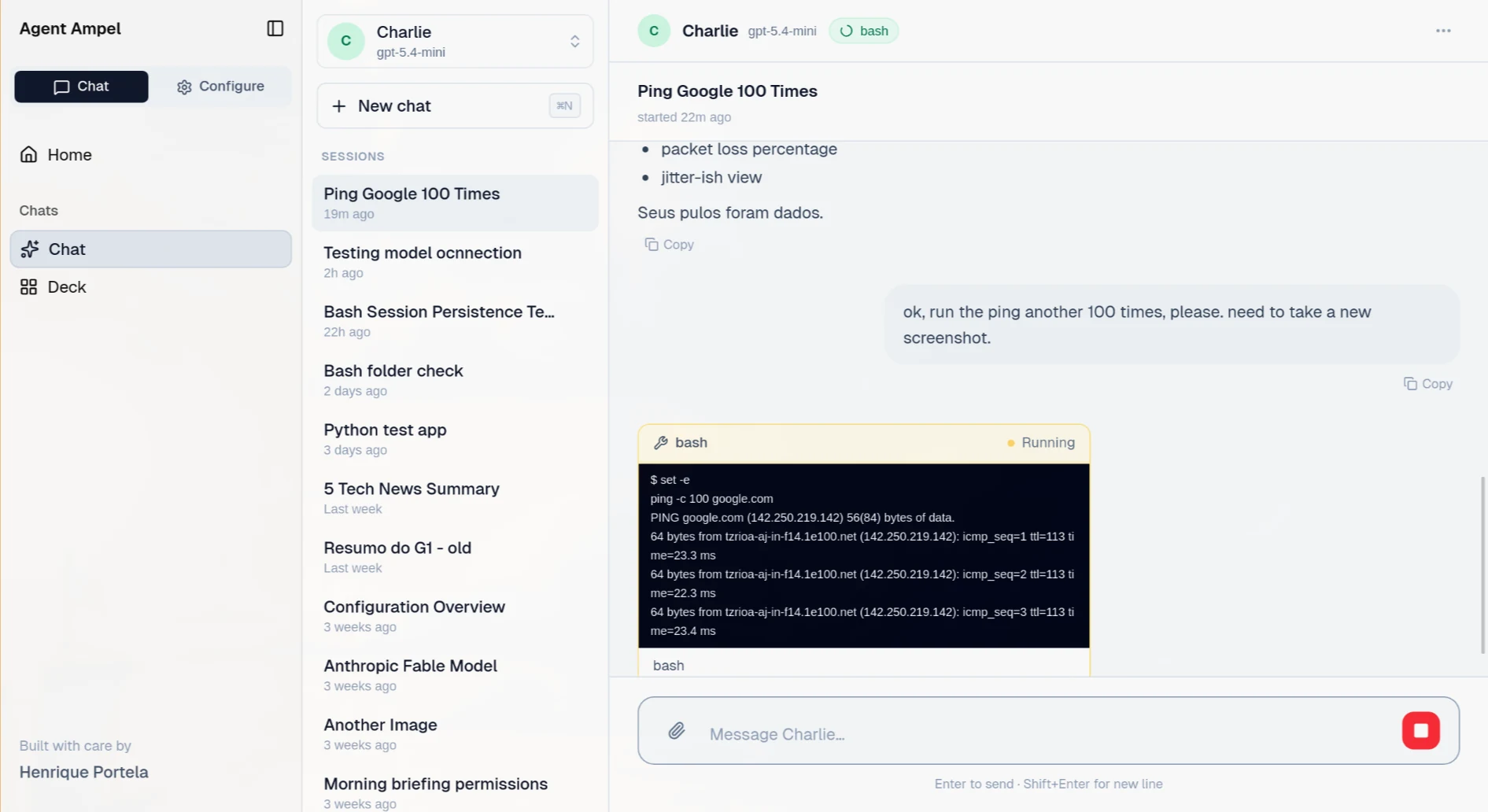Image resolution: width=1488 pixels, height=812 pixels.
Task: Click the Henrique Portela credit link
Action: 83,773
